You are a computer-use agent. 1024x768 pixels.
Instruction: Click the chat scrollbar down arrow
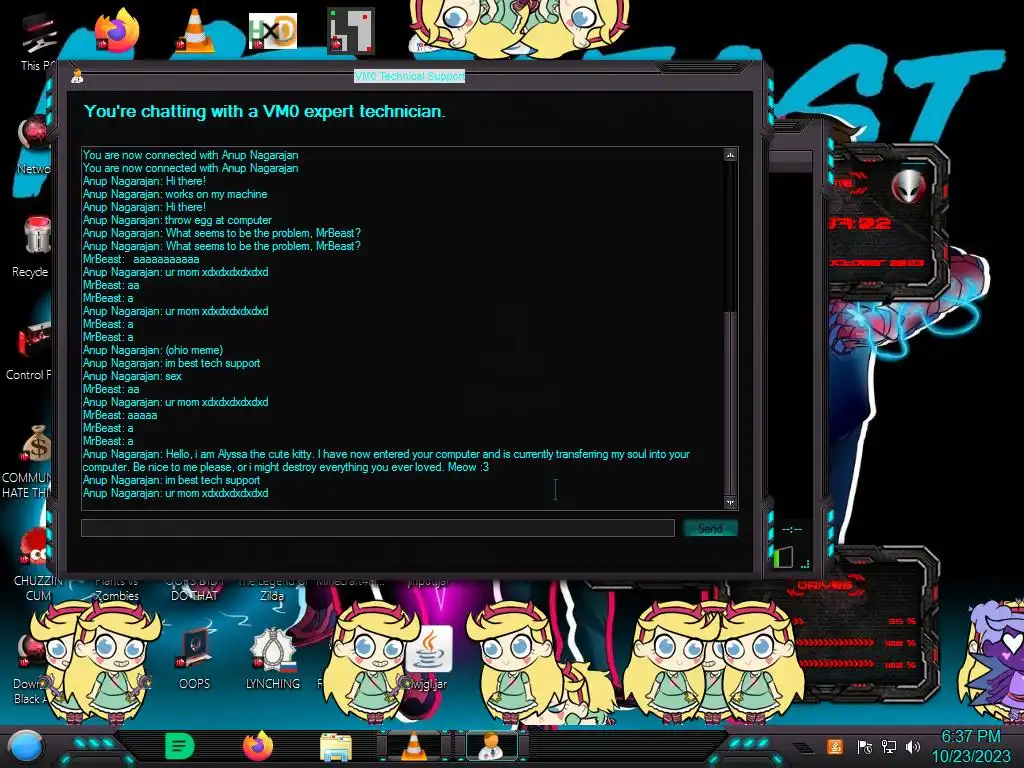point(730,502)
